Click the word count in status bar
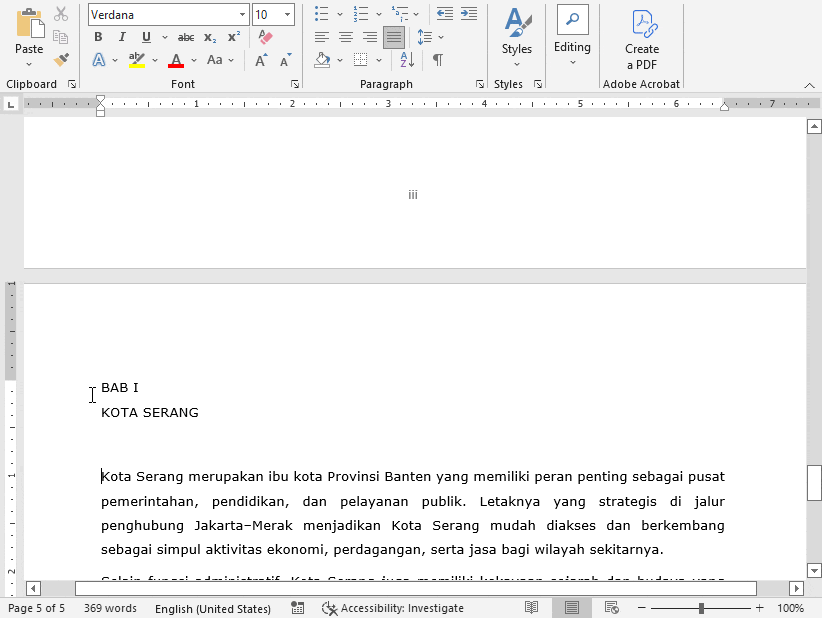Viewport: 822px width, 618px height. tap(109, 608)
